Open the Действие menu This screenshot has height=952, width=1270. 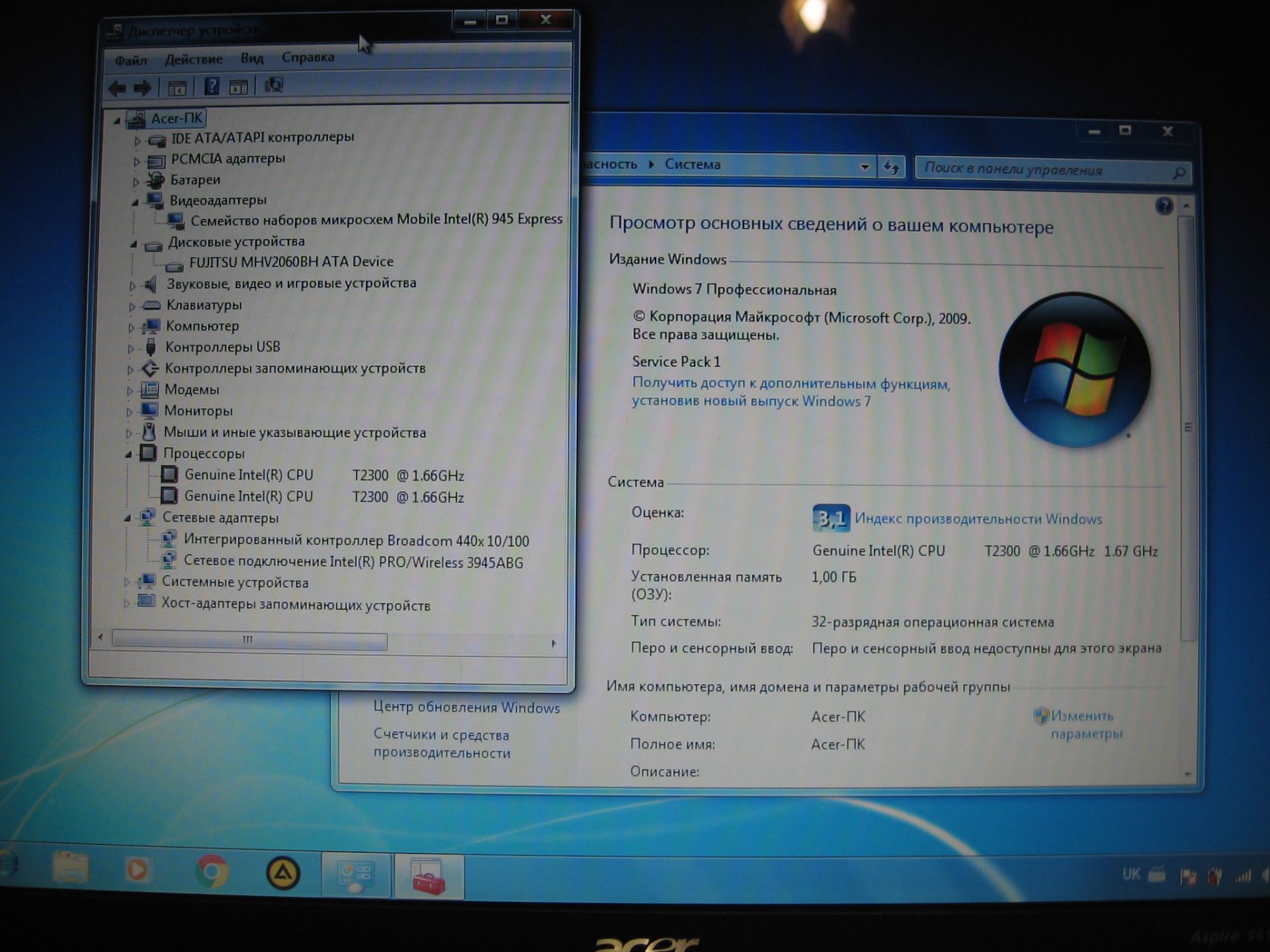(x=194, y=59)
